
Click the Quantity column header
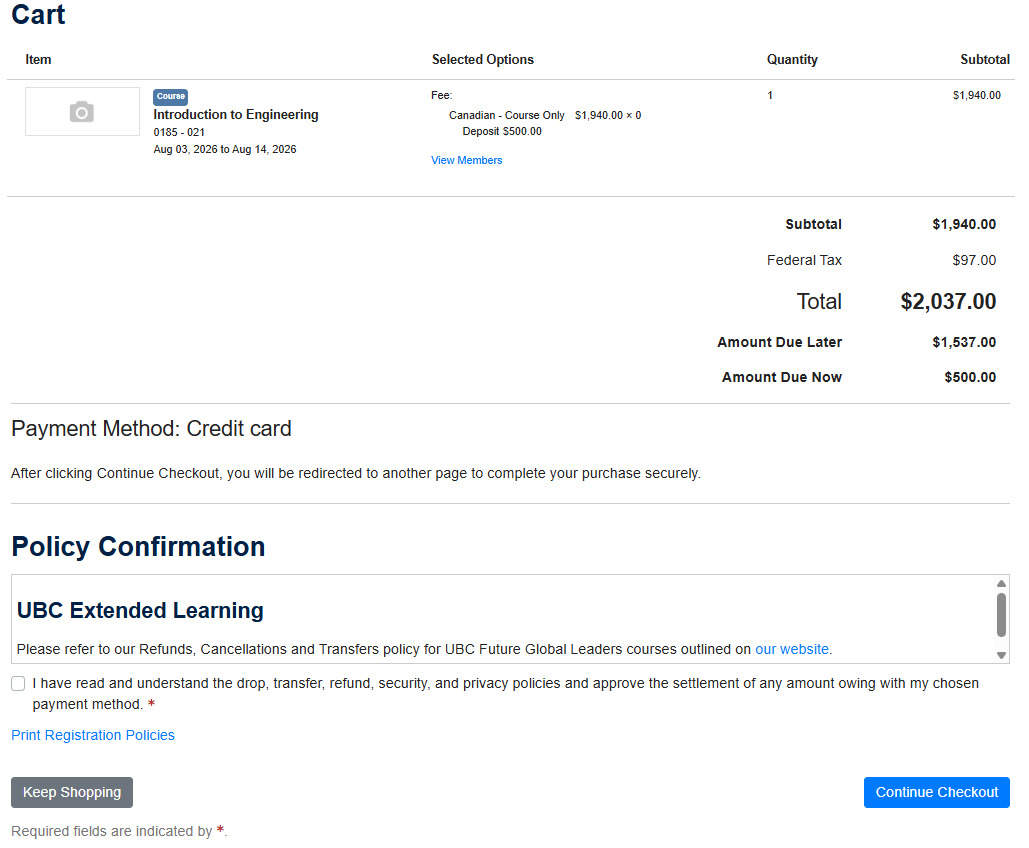pyautogui.click(x=792, y=59)
